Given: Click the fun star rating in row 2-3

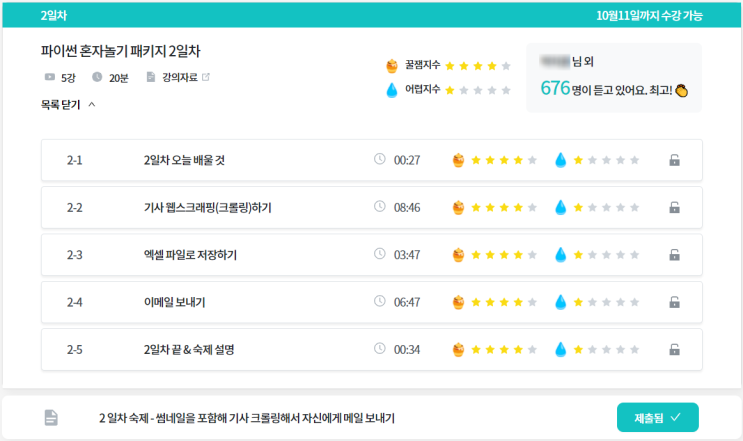Looking at the screenshot, I should (504, 255).
